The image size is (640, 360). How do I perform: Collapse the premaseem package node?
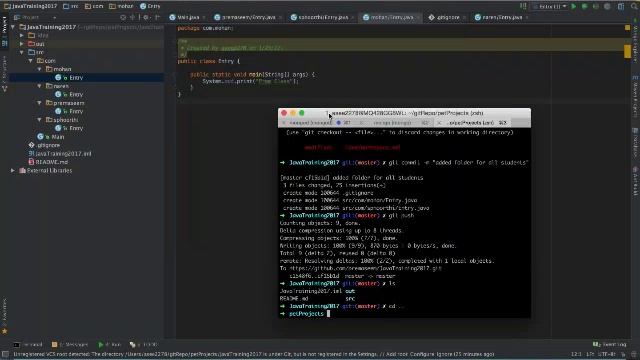40,103
